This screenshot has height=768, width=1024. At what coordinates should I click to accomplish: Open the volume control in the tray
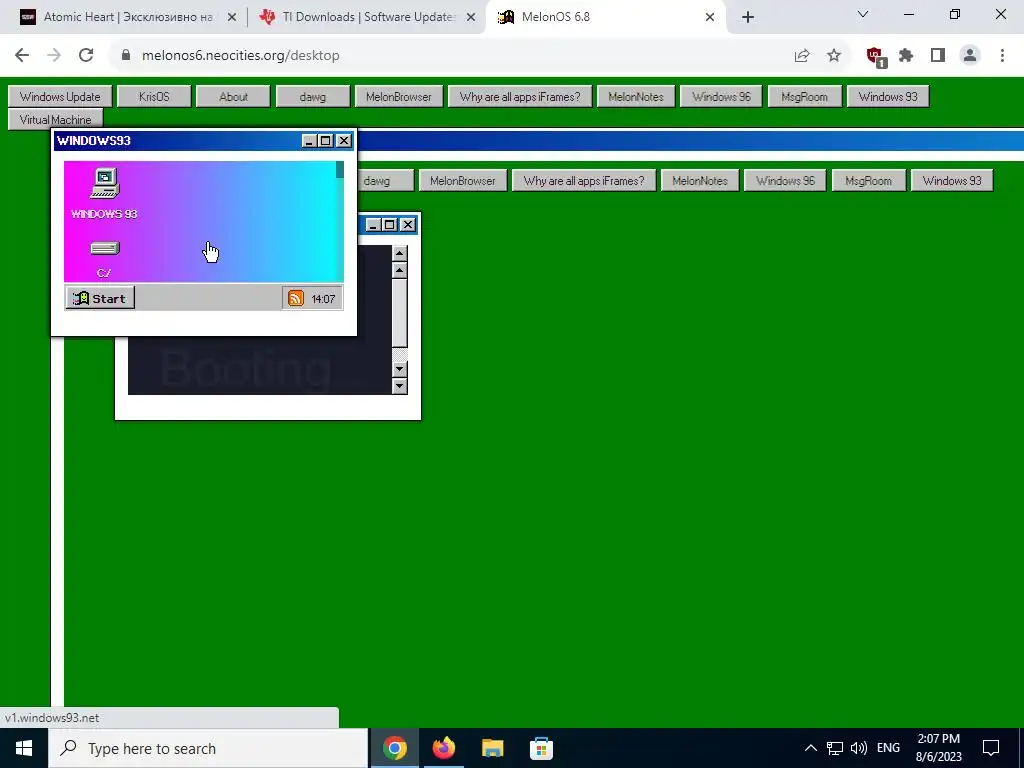click(x=859, y=748)
